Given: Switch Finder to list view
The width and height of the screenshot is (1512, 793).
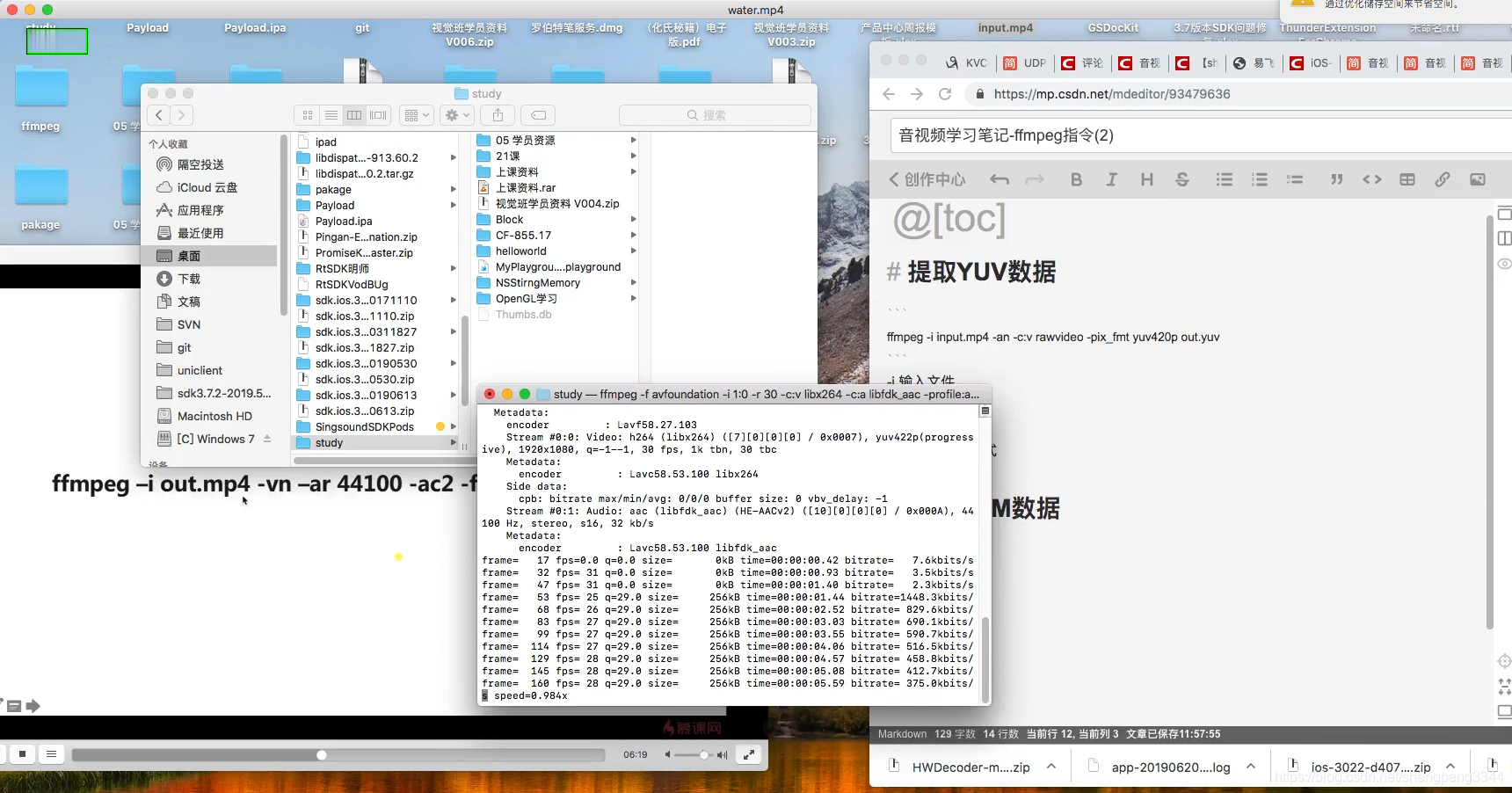Looking at the screenshot, I should tap(331, 115).
